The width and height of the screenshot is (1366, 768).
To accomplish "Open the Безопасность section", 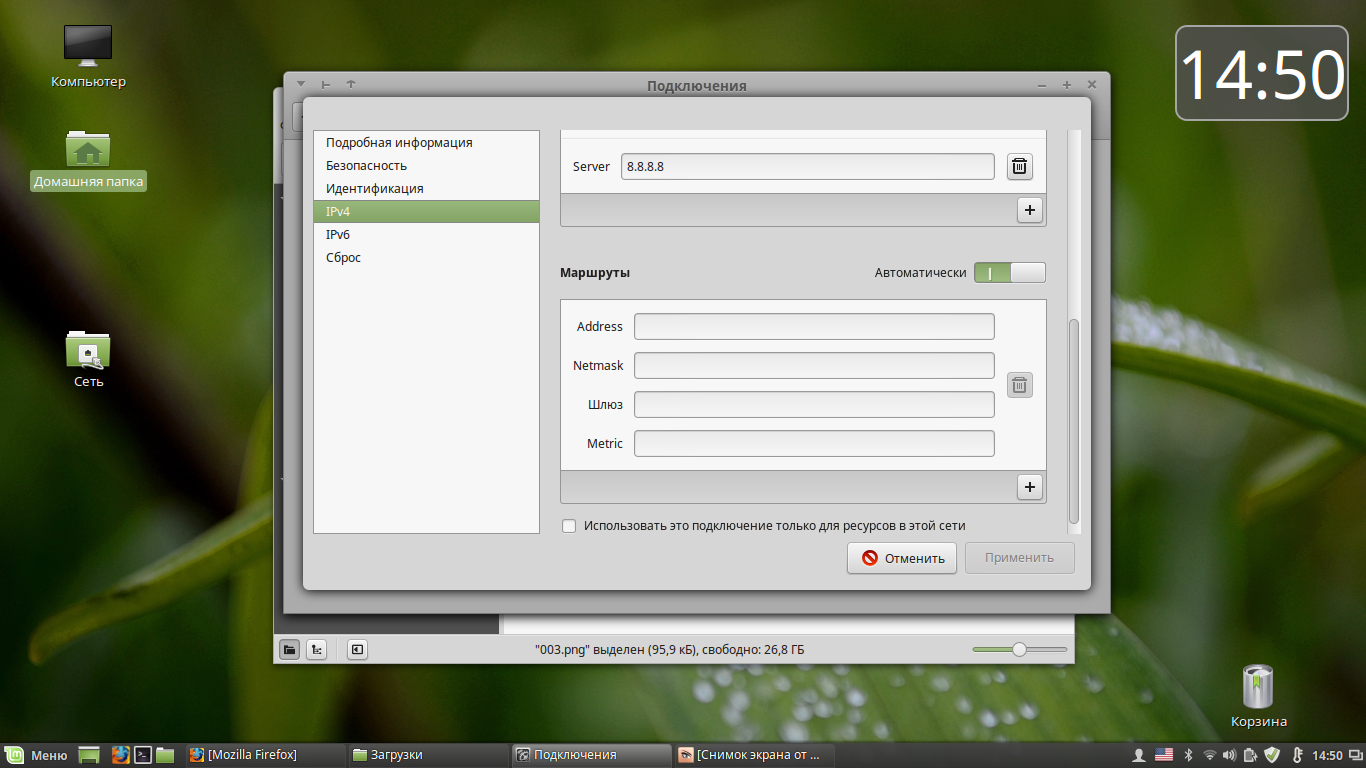I will point(366,166).
